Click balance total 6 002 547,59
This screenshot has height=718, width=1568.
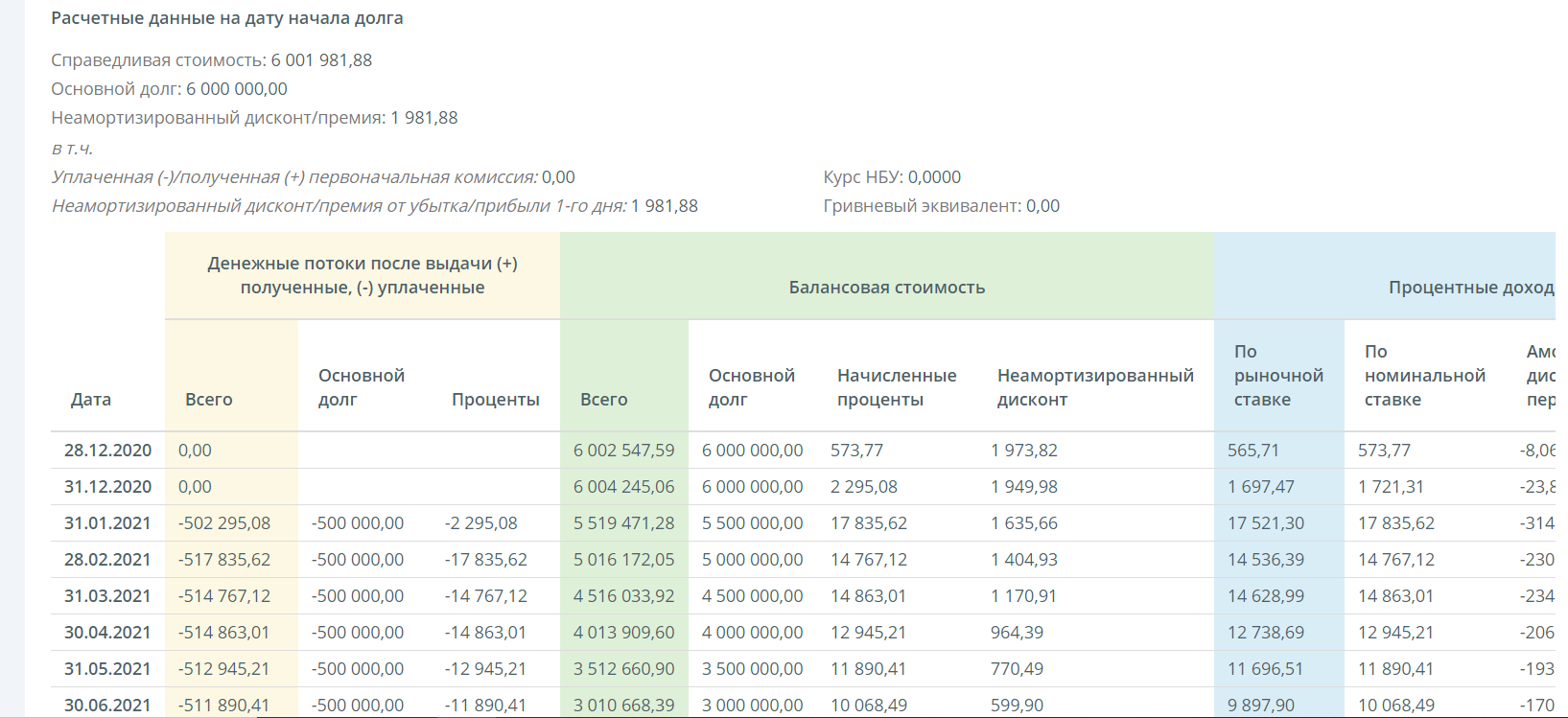tap(624, 451)
